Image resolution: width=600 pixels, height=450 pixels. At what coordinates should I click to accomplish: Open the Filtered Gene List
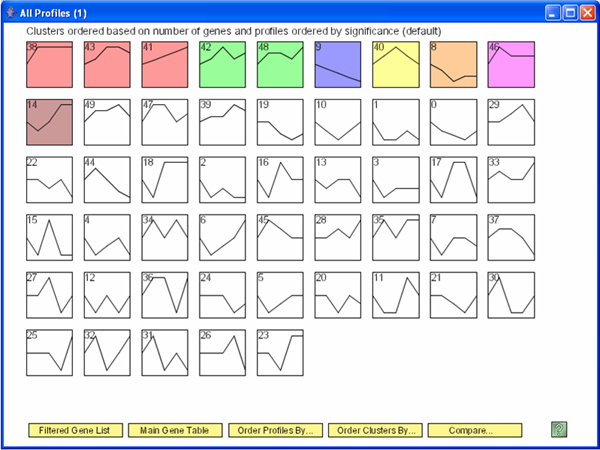pos(75,430)
